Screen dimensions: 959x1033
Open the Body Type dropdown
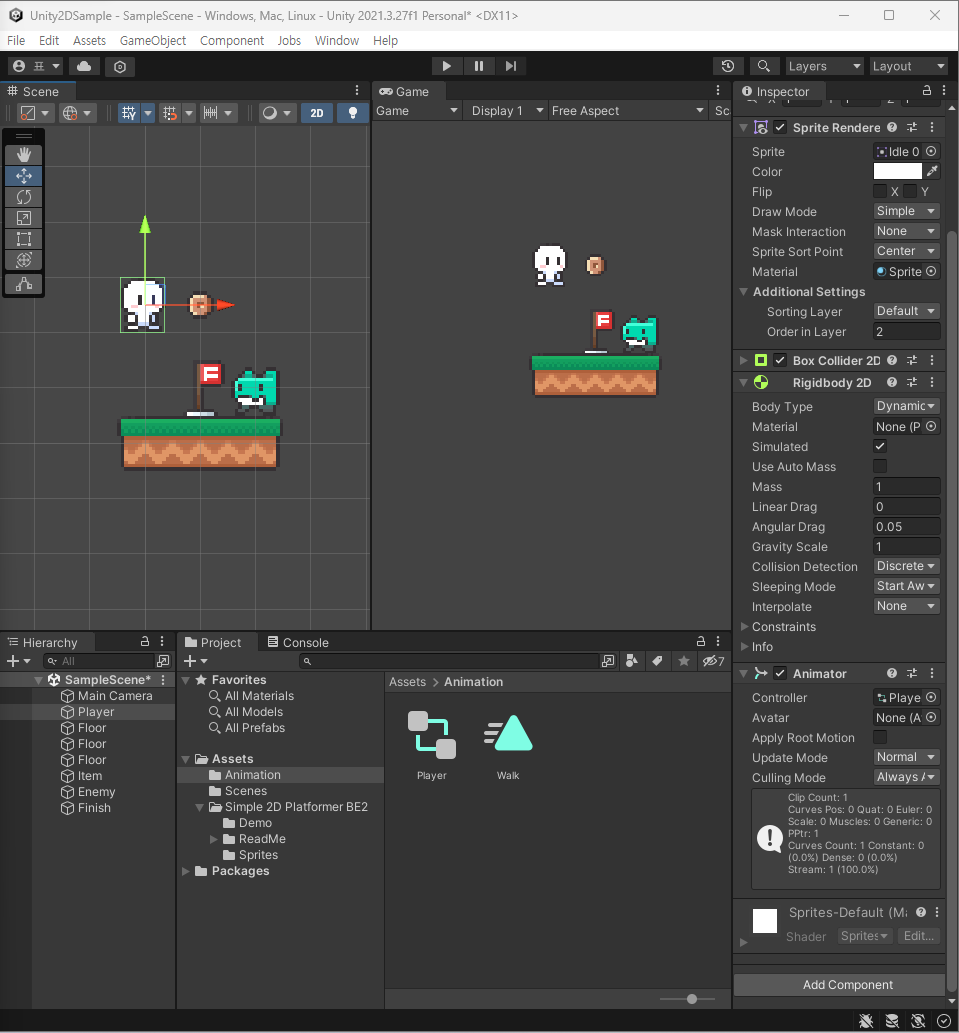tap(906, 406)
